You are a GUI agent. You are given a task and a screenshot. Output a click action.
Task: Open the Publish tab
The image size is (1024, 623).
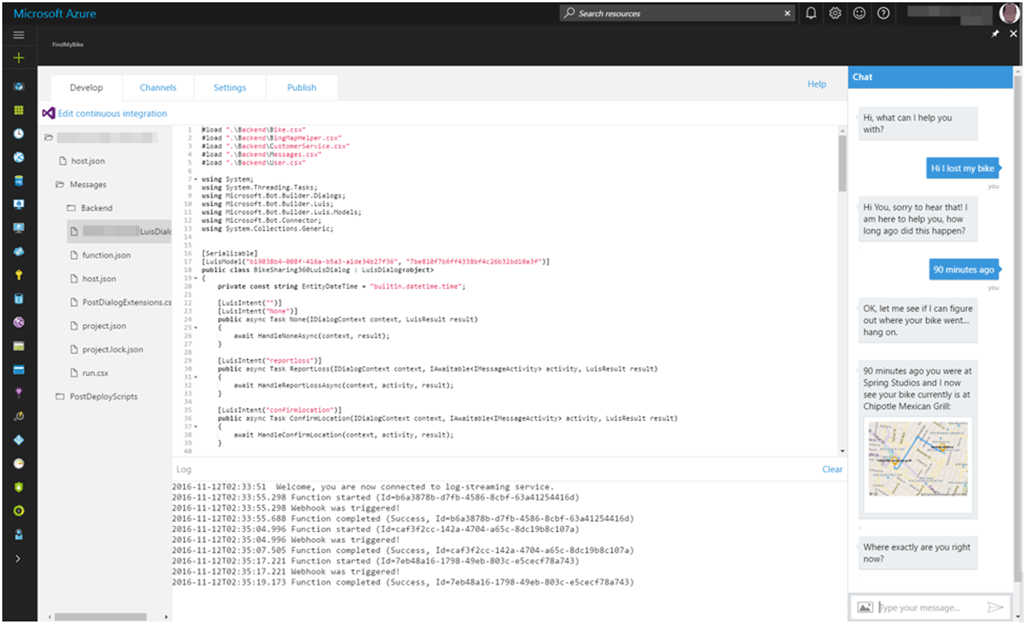pyautogui.click(x=301, y=88)
